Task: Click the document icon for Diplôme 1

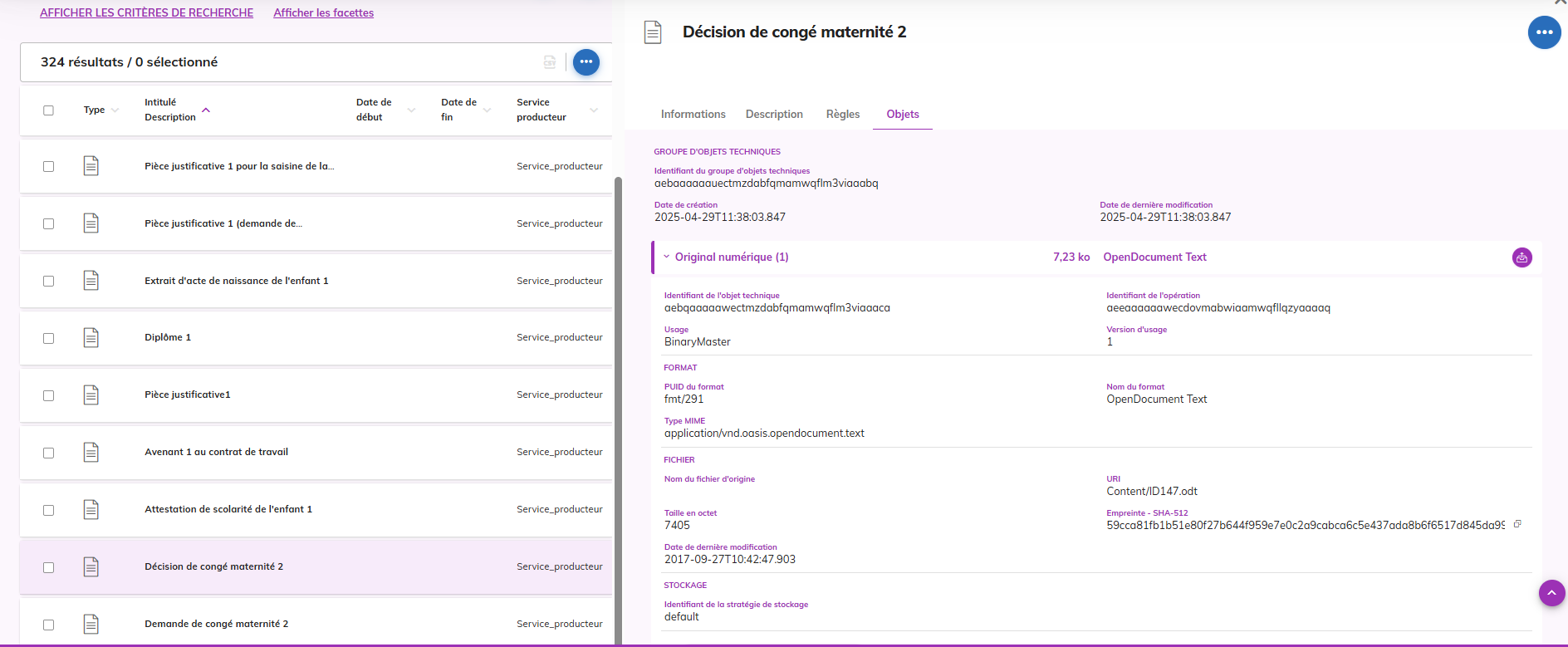Action: (91, 338)
